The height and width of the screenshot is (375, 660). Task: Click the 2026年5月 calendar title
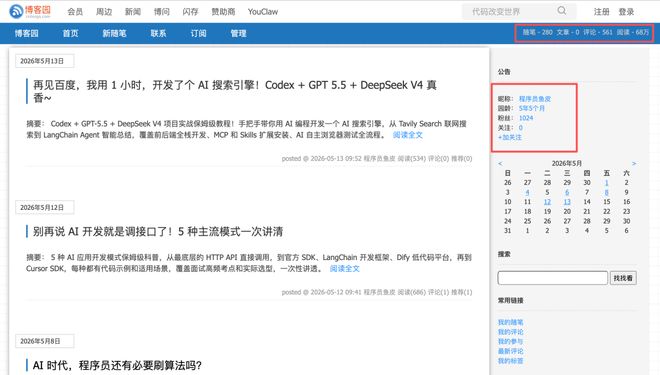pyautogui.click(x=567, y=163)
